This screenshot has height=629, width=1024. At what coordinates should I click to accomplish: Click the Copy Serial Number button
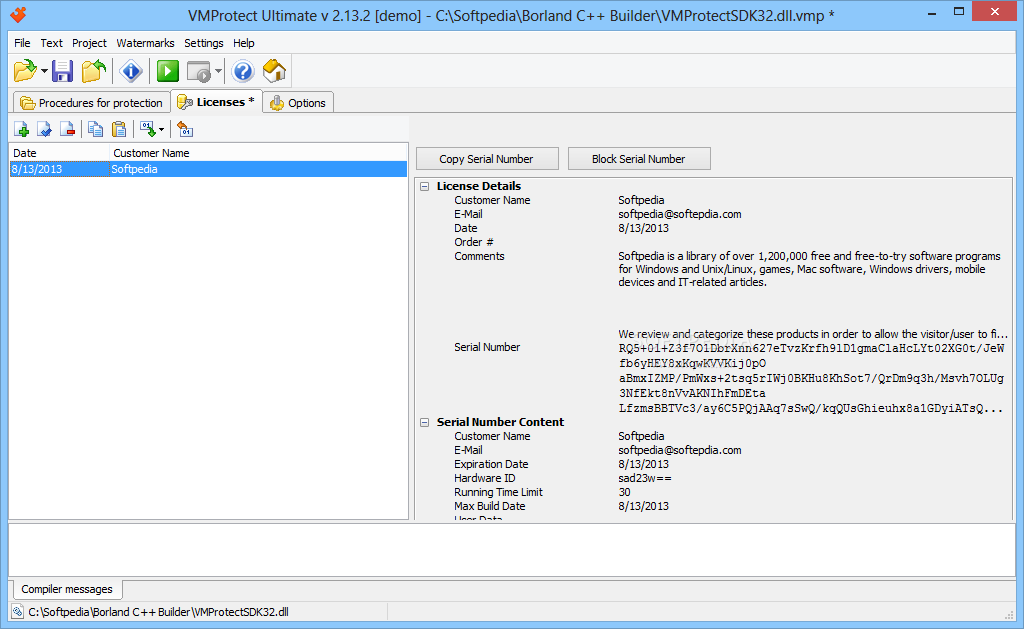point(487,159)
